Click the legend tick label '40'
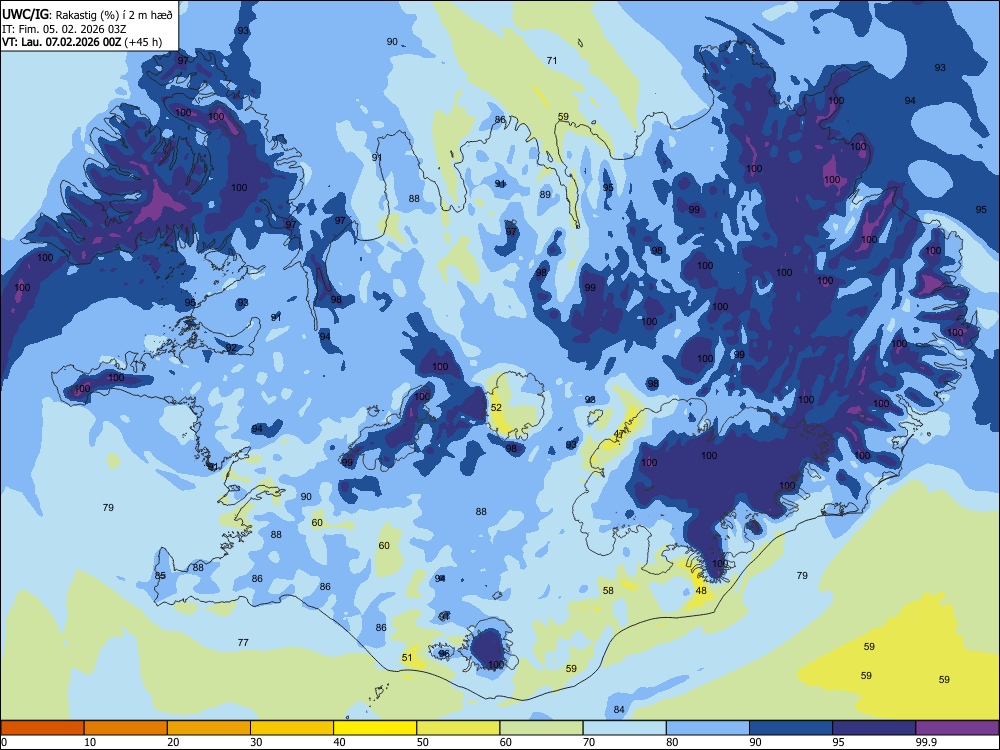The image size is (1000, 750). point(339,742)
